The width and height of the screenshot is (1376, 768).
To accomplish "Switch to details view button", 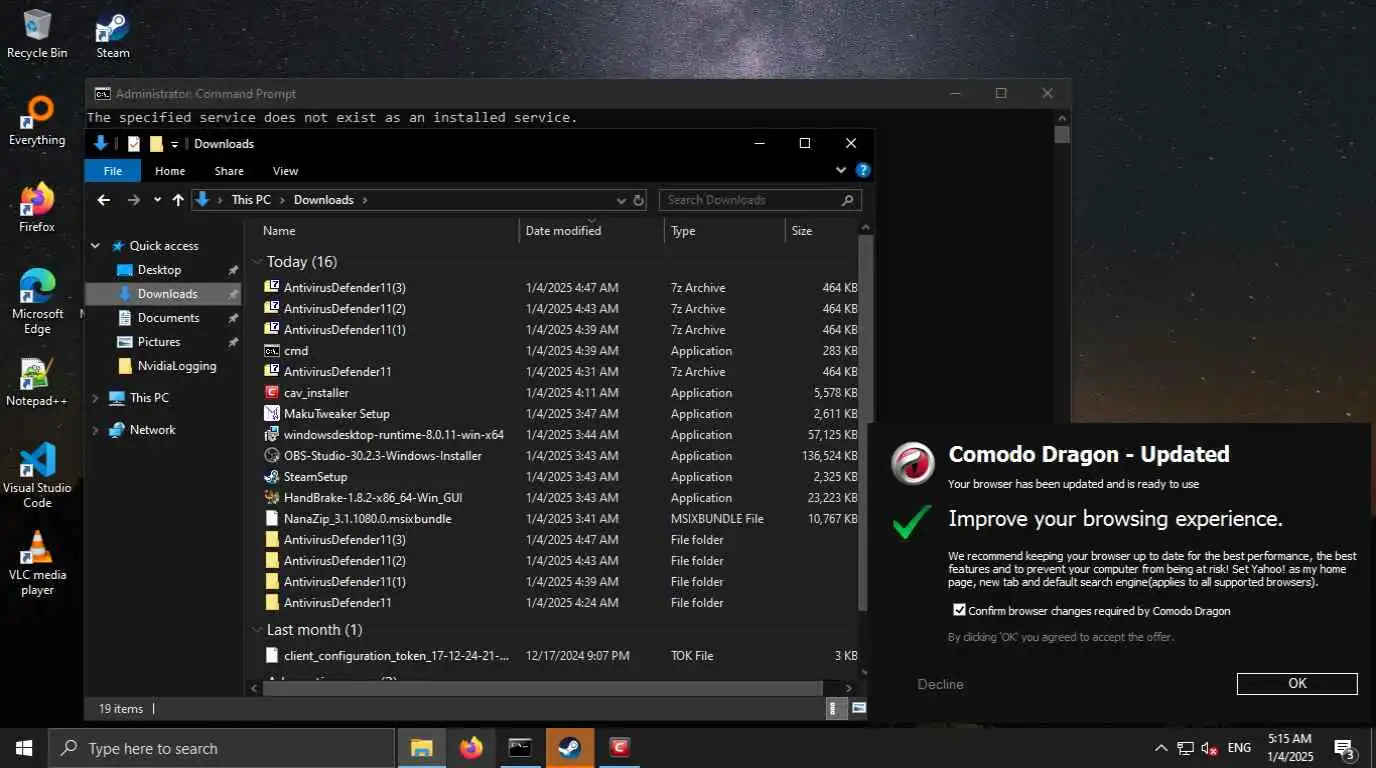I will pyautogui.click(x=837, y=709).
